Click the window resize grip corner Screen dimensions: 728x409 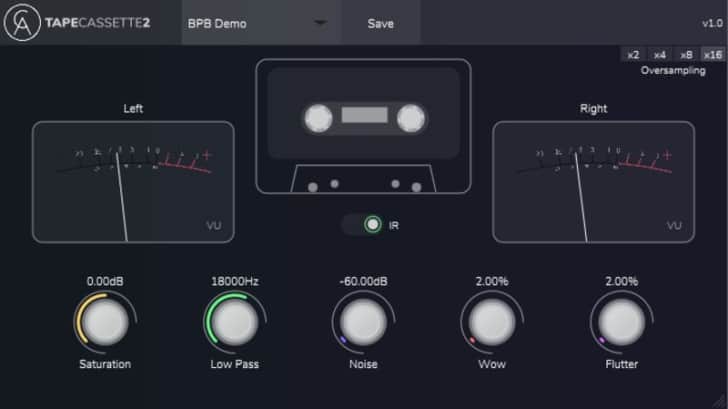pyautogui.click(x=721, y=402)
